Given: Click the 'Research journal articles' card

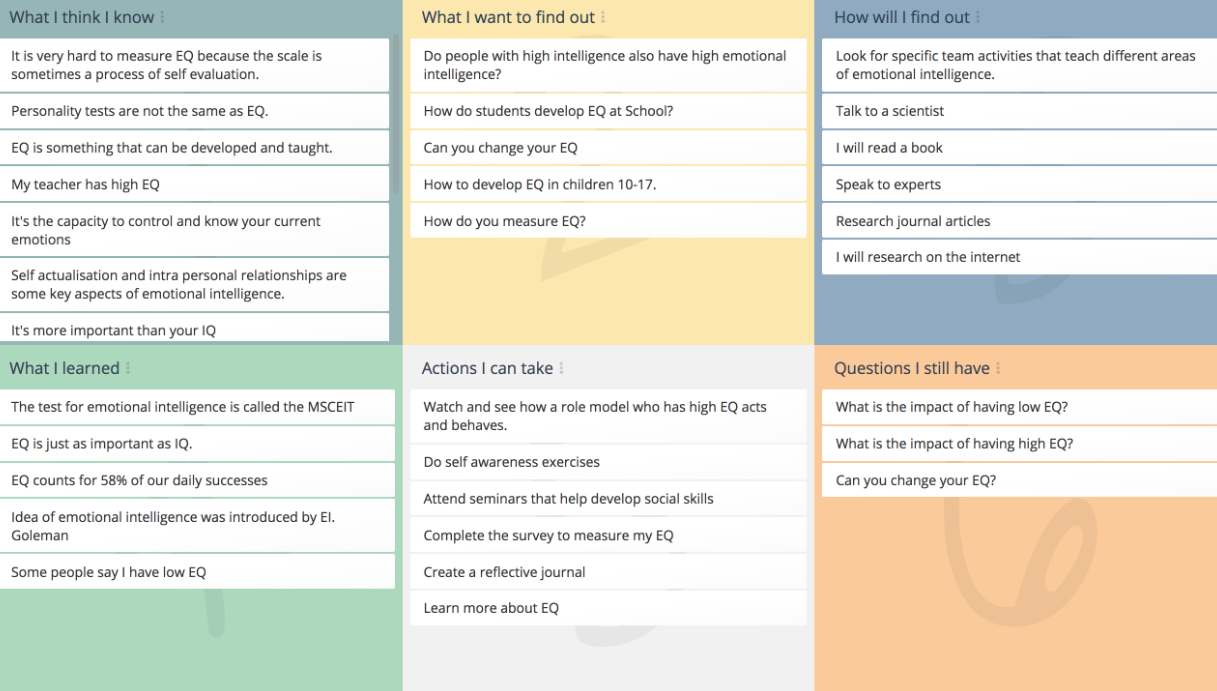Looking at the screenshot, I should click(x=1018, y=221).
